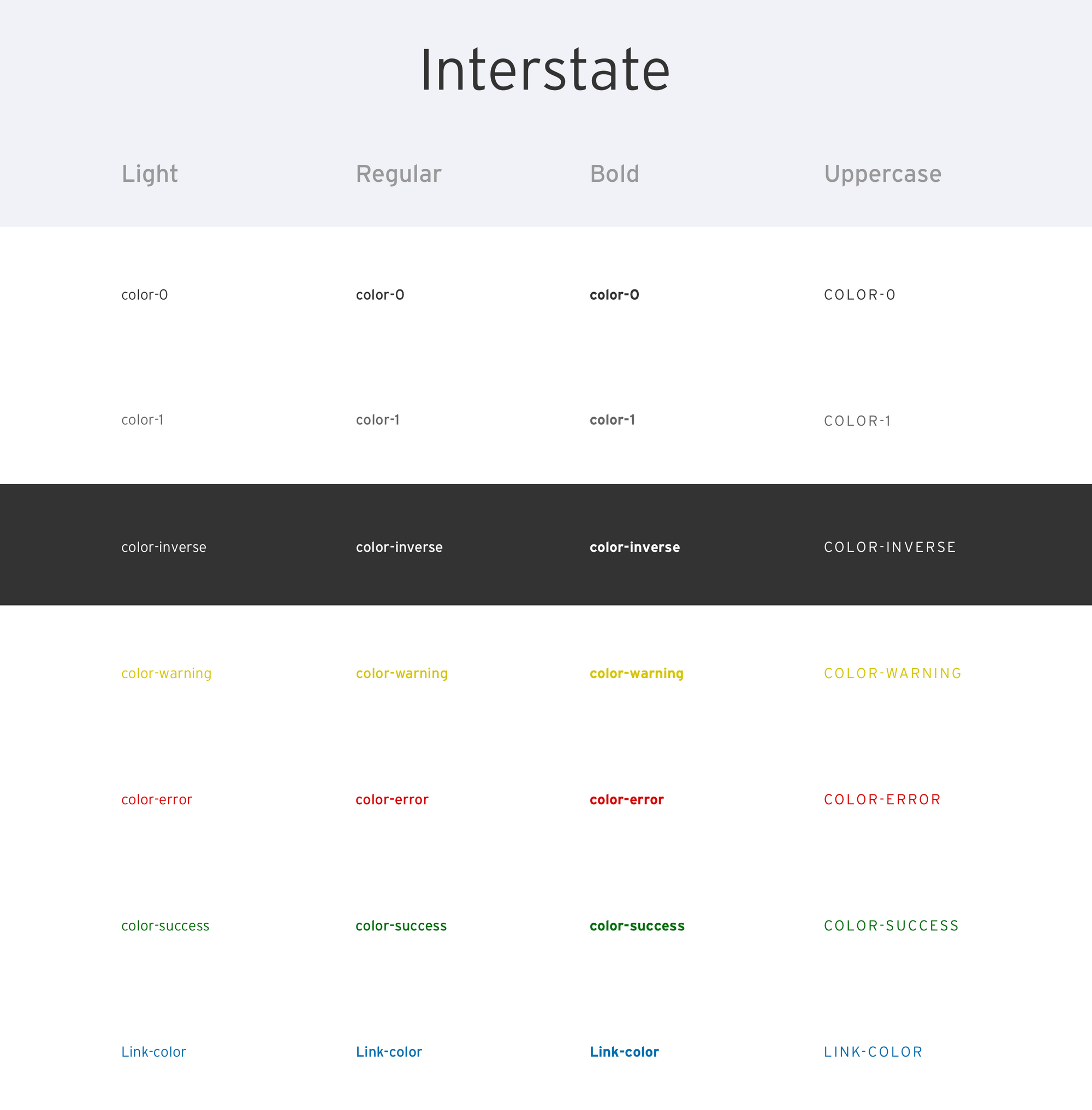Select the Light column header
The width and height of the screenshot is (1092, 1110).
[150, 174]
